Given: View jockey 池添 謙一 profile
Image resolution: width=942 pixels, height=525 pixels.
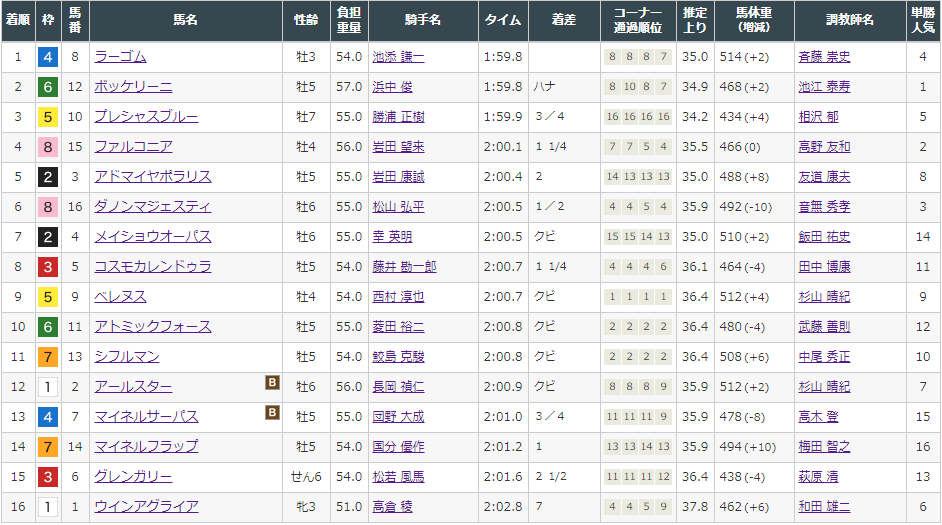Looking at the screenshot, I should 398,57.
